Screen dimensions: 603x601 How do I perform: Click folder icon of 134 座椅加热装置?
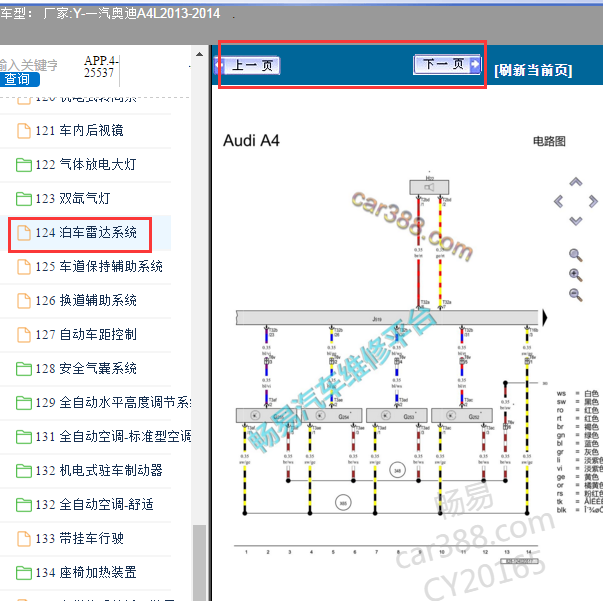point(24,573)
